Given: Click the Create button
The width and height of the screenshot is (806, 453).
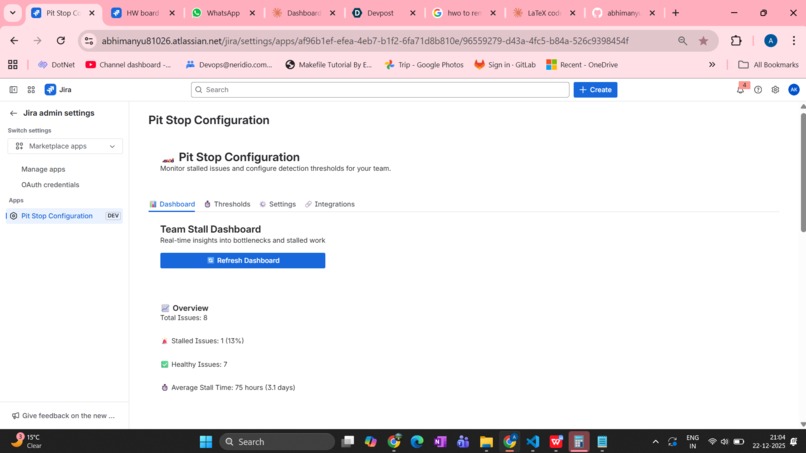Looking at the screenshot, I should tap(595, 89).
